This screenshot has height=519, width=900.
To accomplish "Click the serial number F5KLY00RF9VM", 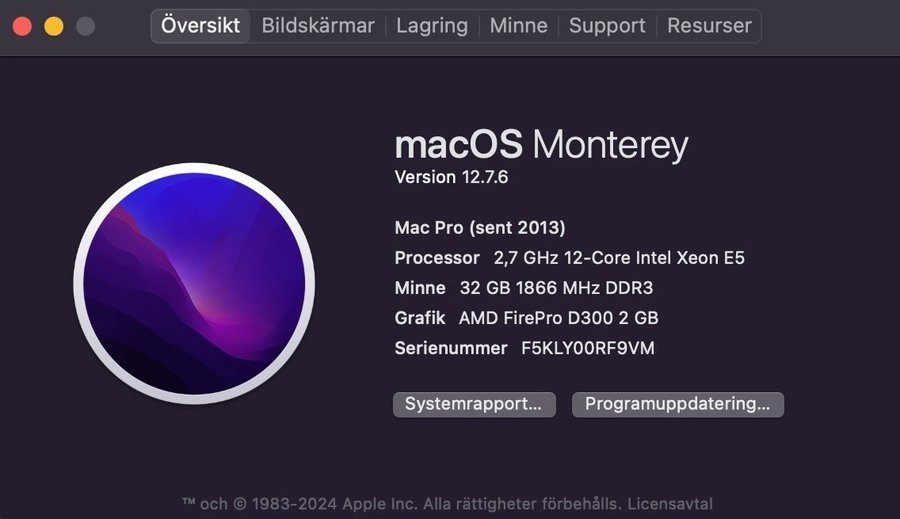I will coord(588,348).
